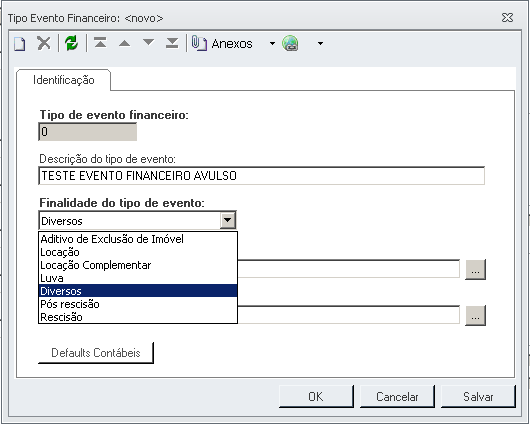Open Defaults Contábeis button
Screen dimensions: 530x425
click(96, 353)
